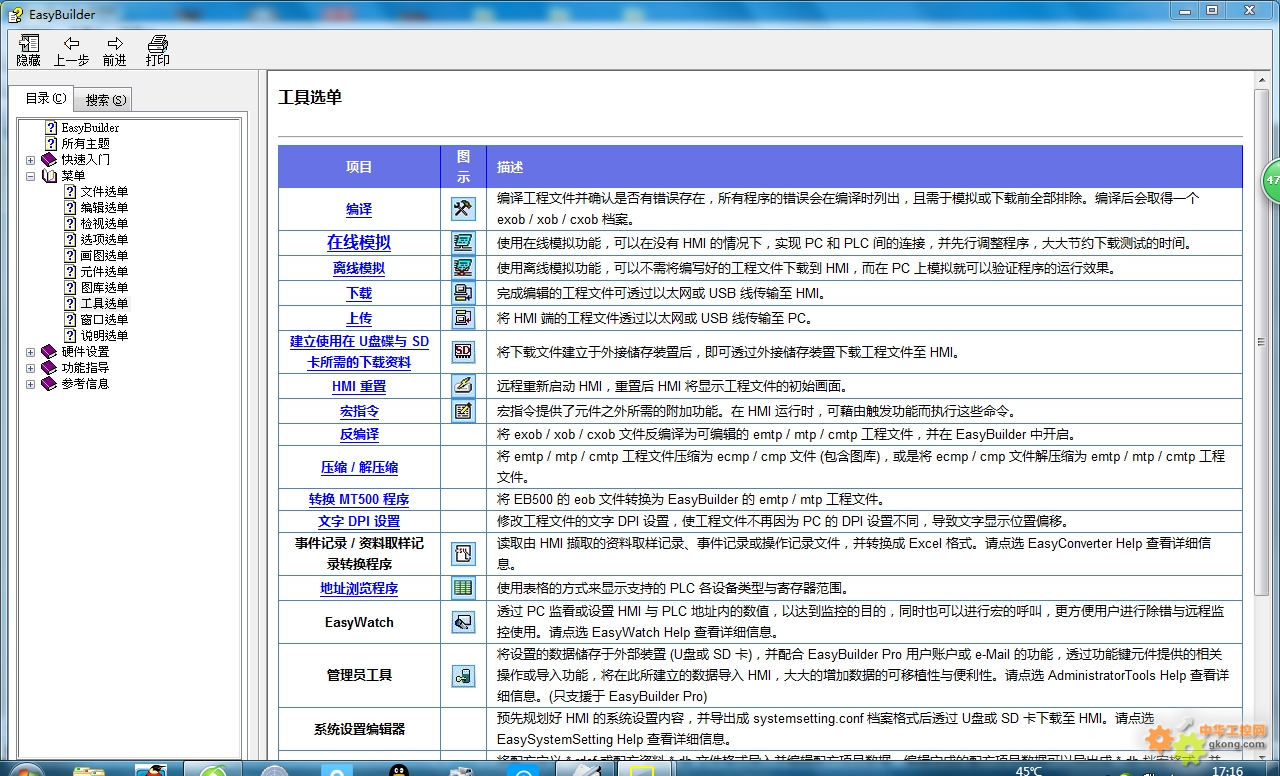Switch to the 搜索 tab
This screenshot has width=1280, height=776.
point(105,100)
